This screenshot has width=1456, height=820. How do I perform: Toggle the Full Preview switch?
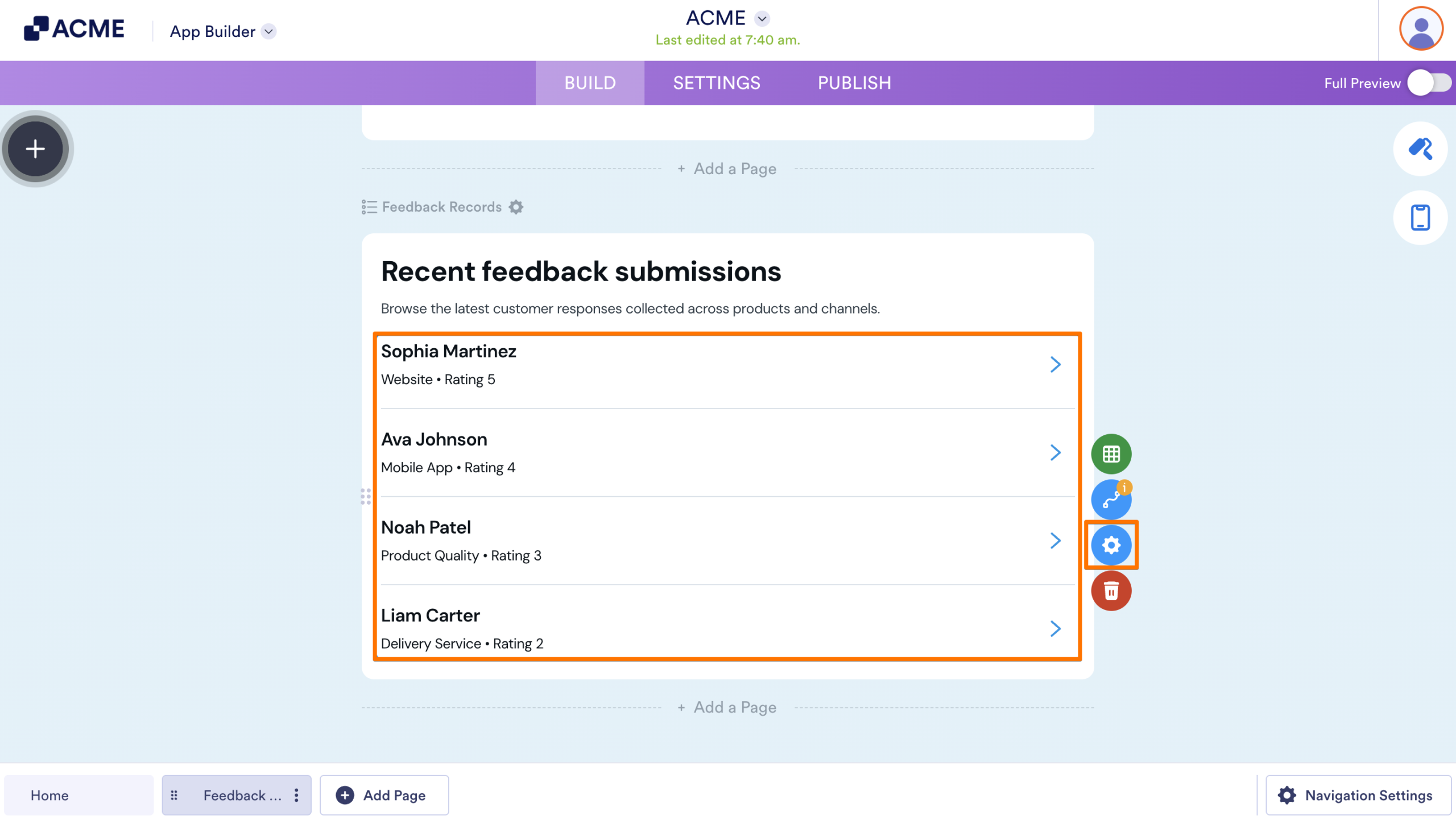coord(1429,83)
